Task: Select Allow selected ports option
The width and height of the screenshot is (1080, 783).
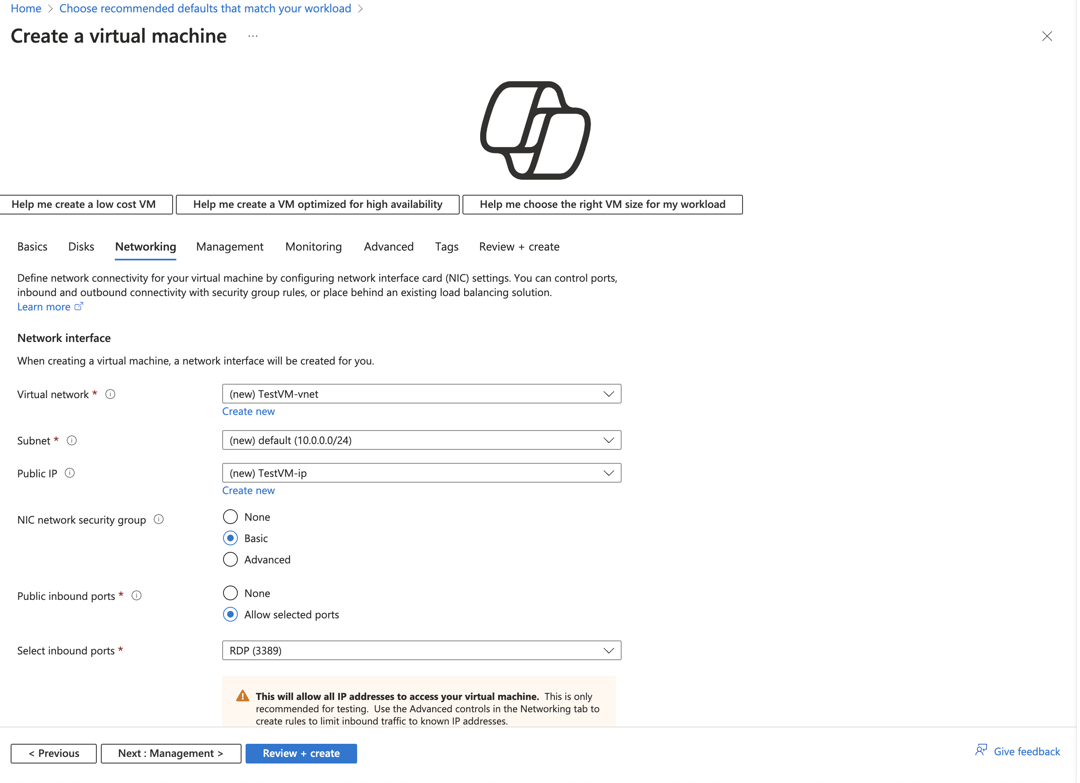Action: (x=230, y=614)
